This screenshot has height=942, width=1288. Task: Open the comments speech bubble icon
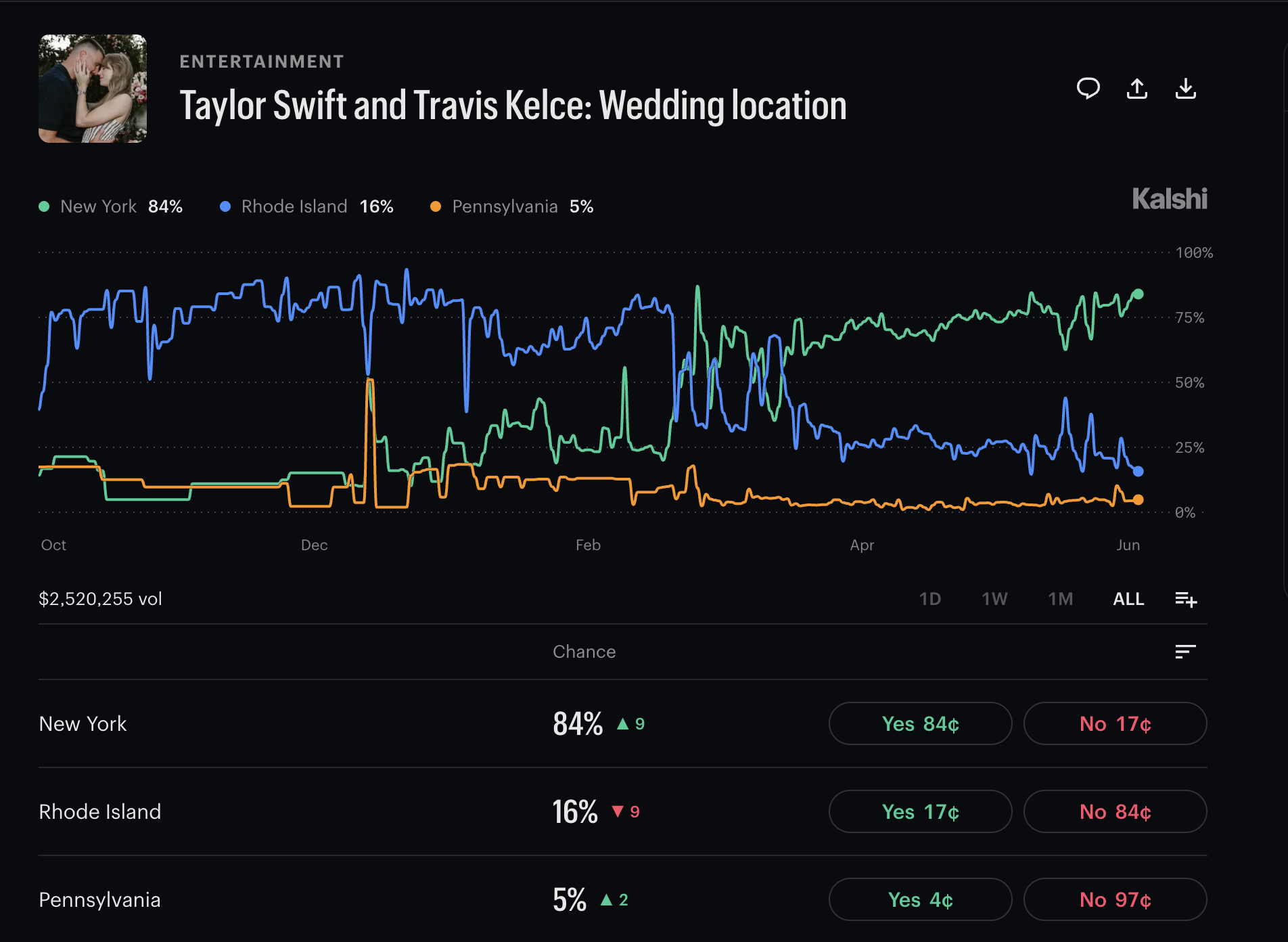[x=1088, y=89]
